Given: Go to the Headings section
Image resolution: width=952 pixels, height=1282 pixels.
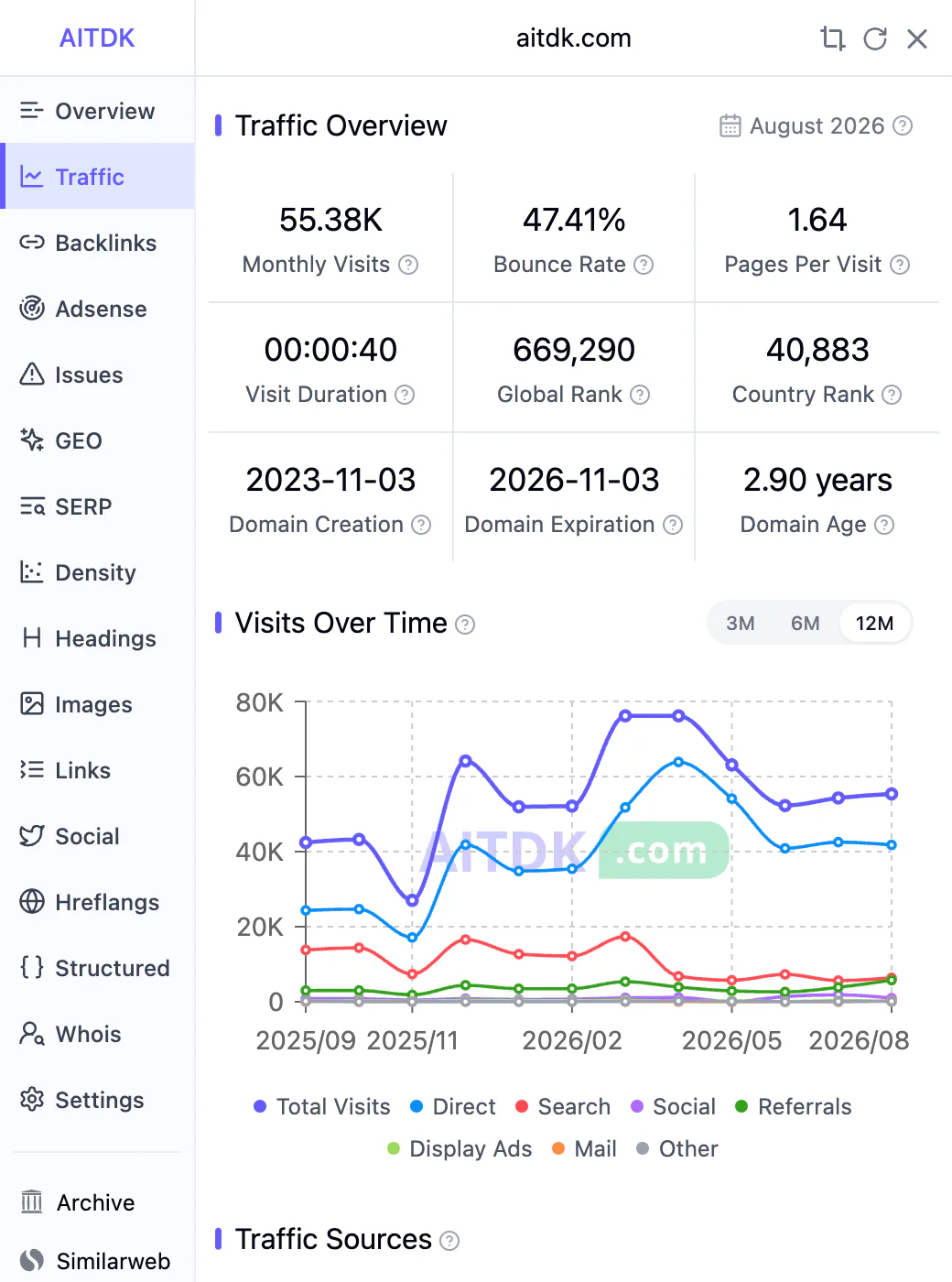Looking at the screenshot, I should pyautogui.click(x=97, y=638).
